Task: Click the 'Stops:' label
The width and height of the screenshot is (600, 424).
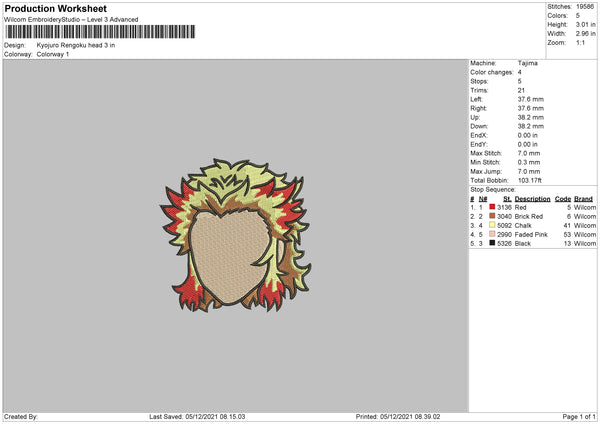Action: (479, 81)
